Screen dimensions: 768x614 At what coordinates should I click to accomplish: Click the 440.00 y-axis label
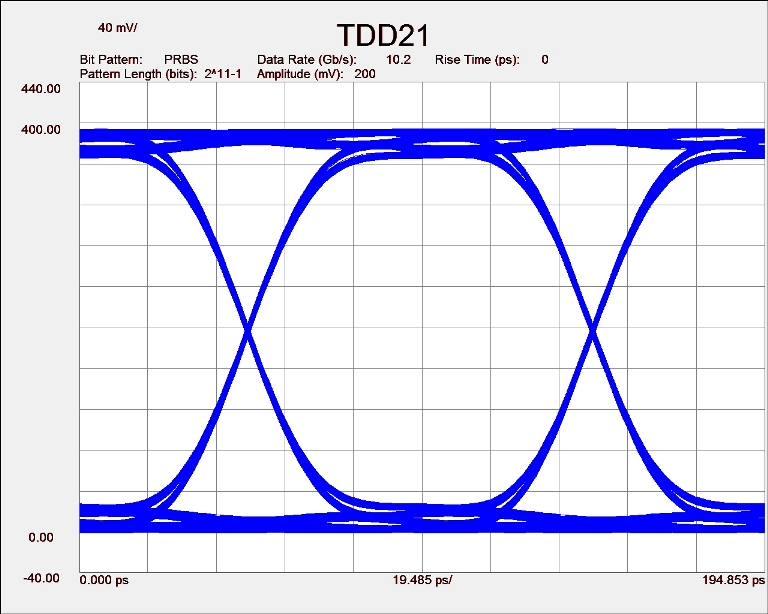click(x=41, y=89)
